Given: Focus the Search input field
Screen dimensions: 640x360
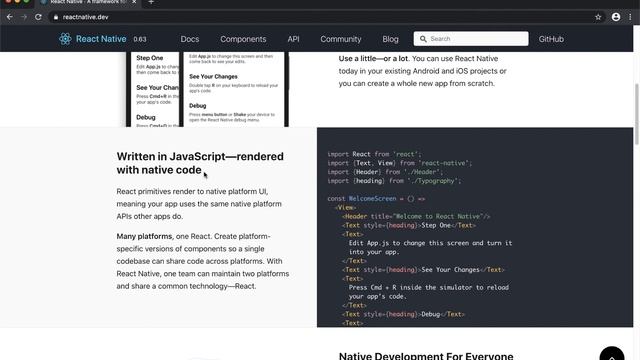Looking at the screenshot, I should point(471,39).
